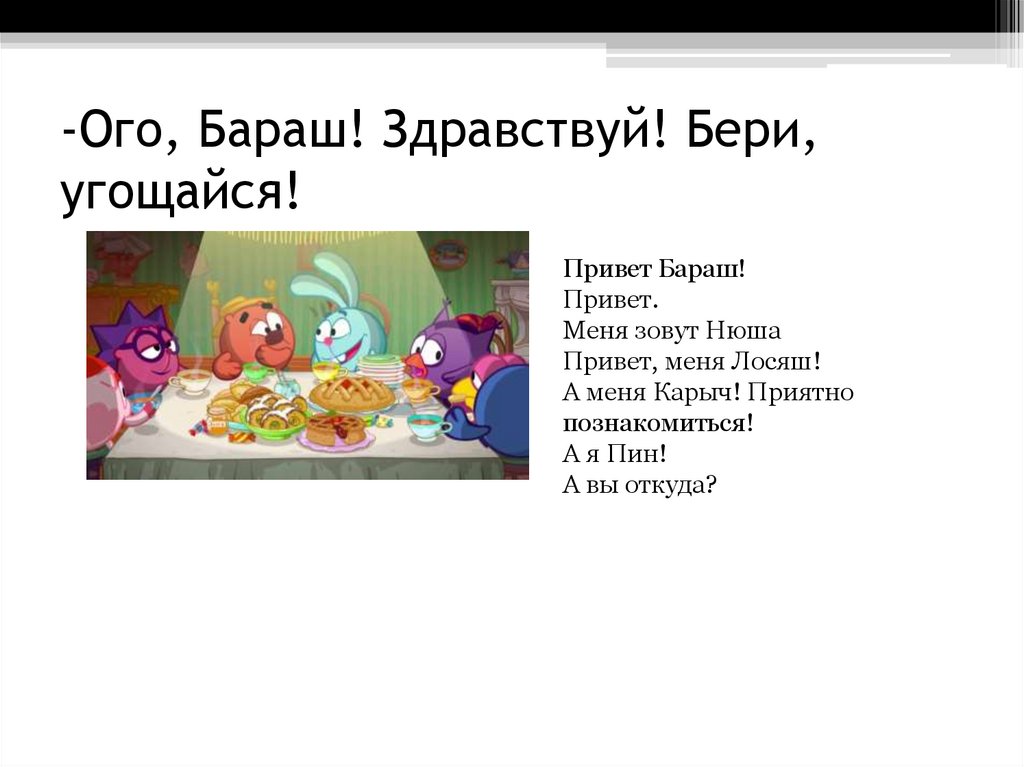The height and width of the screenshot is (767, 1024).
Task: Click the line "Привет."
Action: coord(611,300)
